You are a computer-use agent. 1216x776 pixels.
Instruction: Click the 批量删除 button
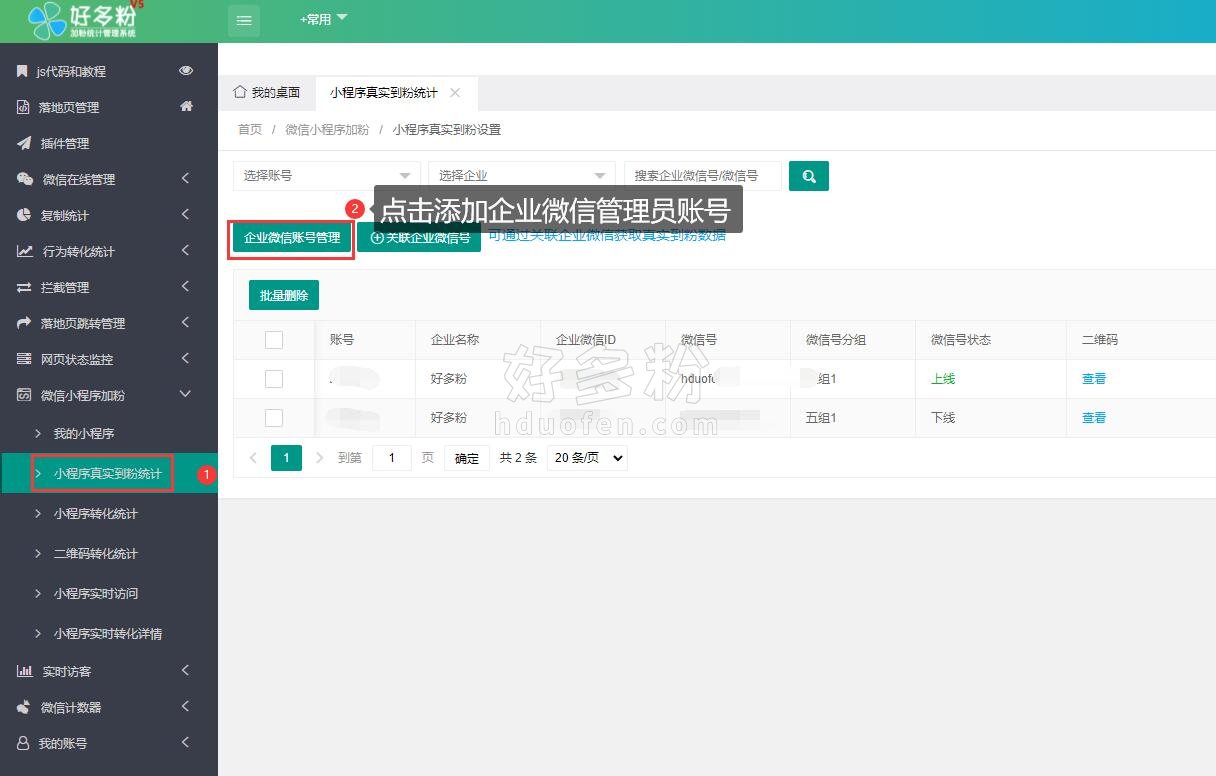(284, 295)
